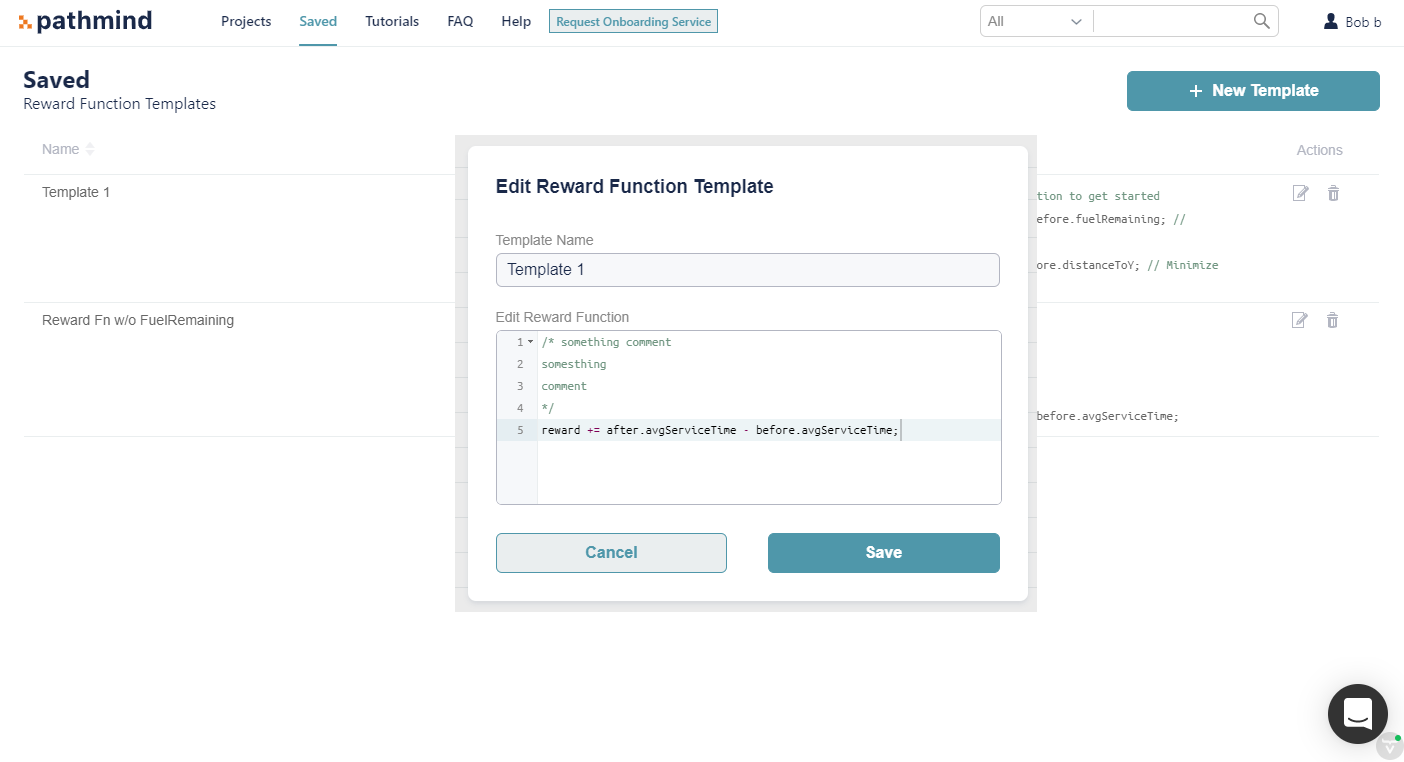Save the reward function template
The height and width of the screenshot is (762, 1404).
click(884, 553)
